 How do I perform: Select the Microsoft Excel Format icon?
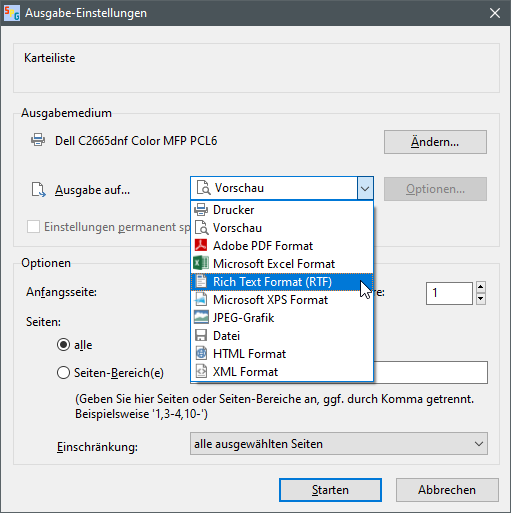pos(201,263)
